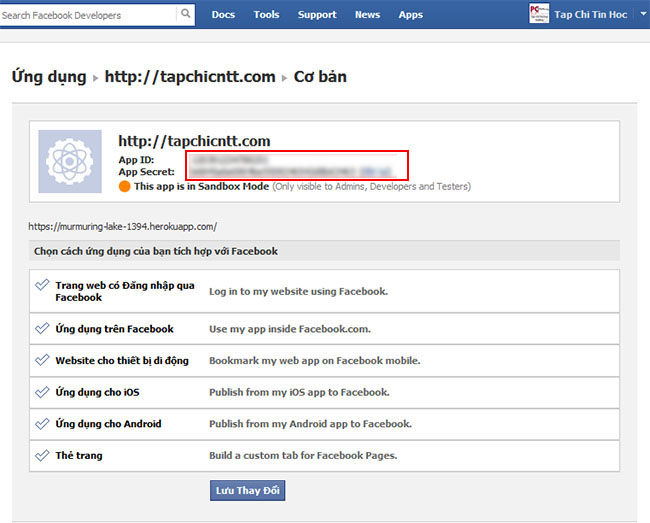Click 'Log in to my website using Facebook.' text

pos(298,291)
